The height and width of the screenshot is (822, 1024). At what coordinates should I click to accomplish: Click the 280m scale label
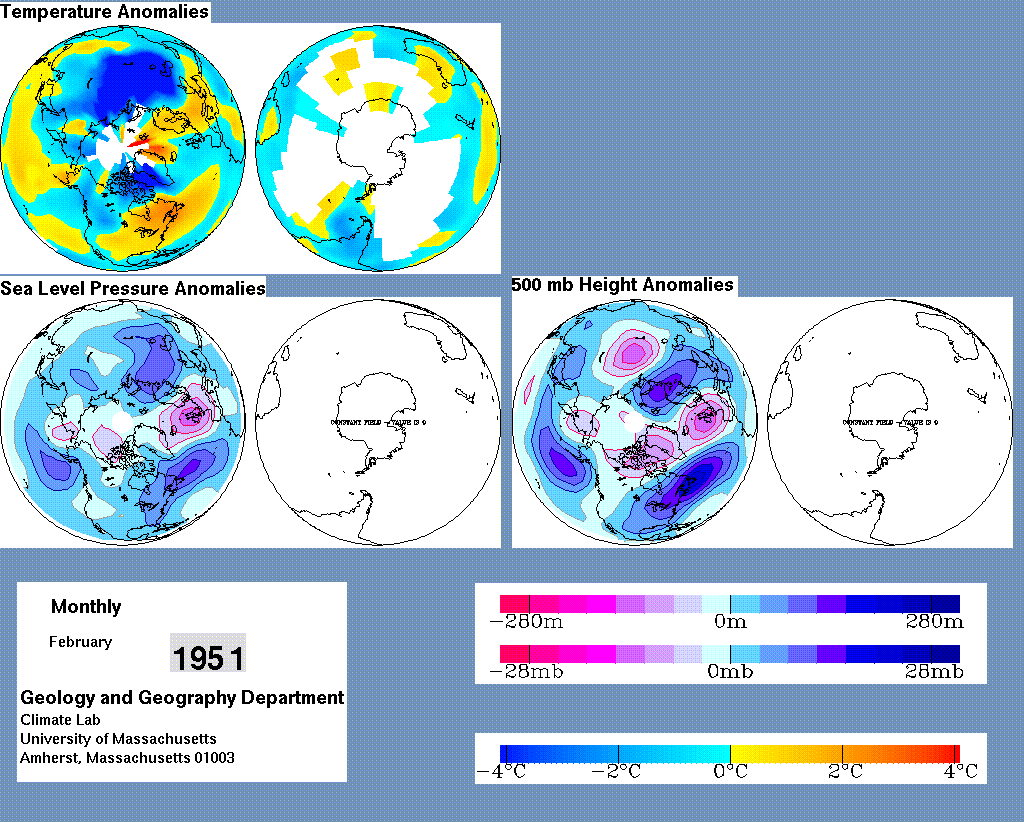click(x=935, y=621)
